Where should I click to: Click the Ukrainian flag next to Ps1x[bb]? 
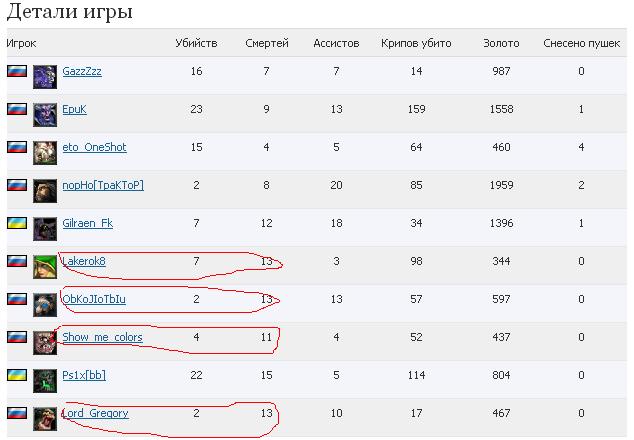[17, 375]
